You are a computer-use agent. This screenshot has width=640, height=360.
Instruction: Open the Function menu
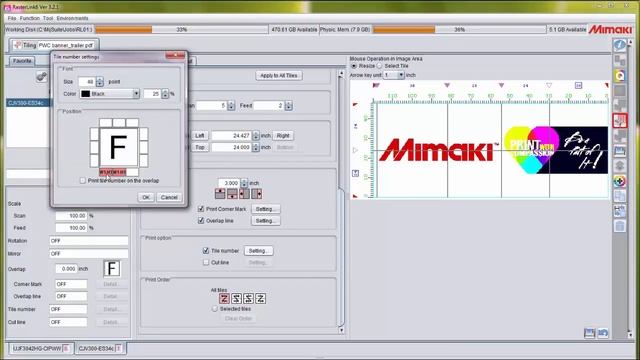point(30,18)
